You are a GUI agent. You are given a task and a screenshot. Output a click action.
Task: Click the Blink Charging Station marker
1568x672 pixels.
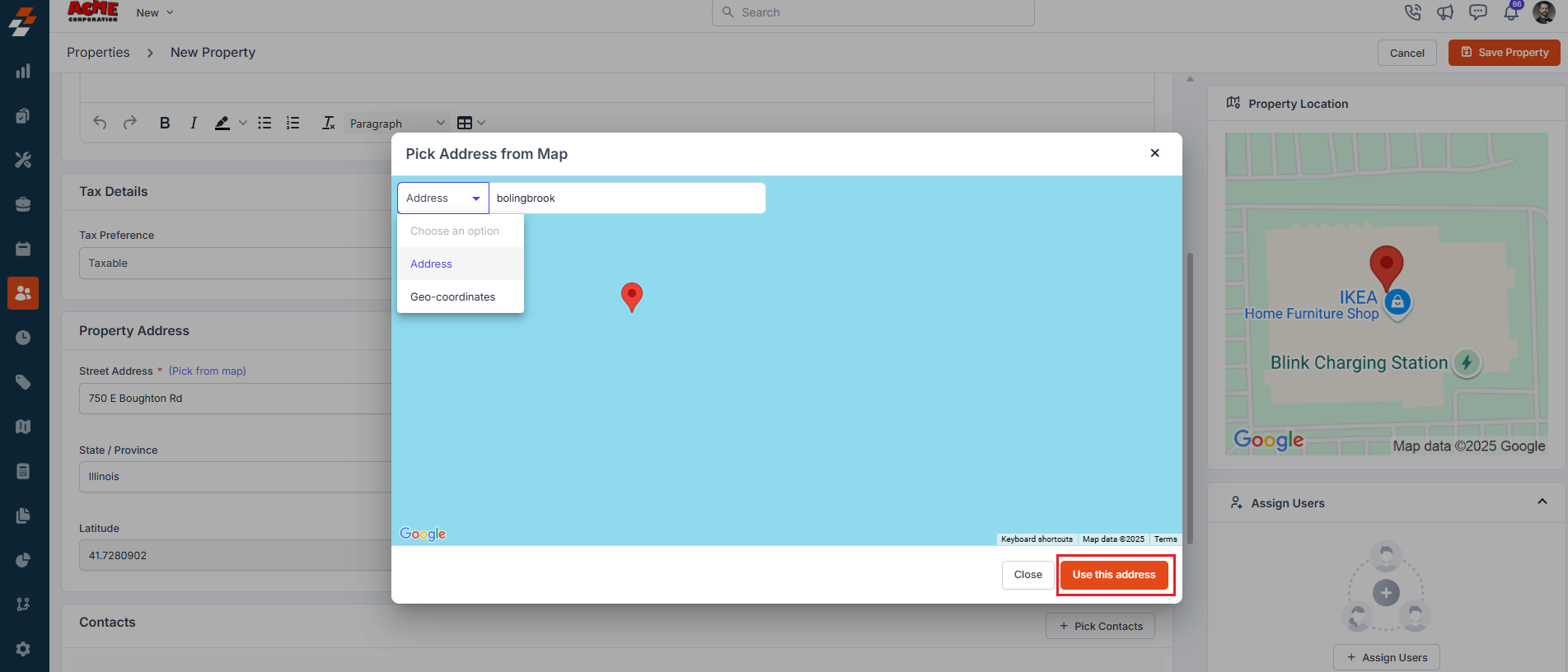pyautogui.click(x=1467, y=362)
